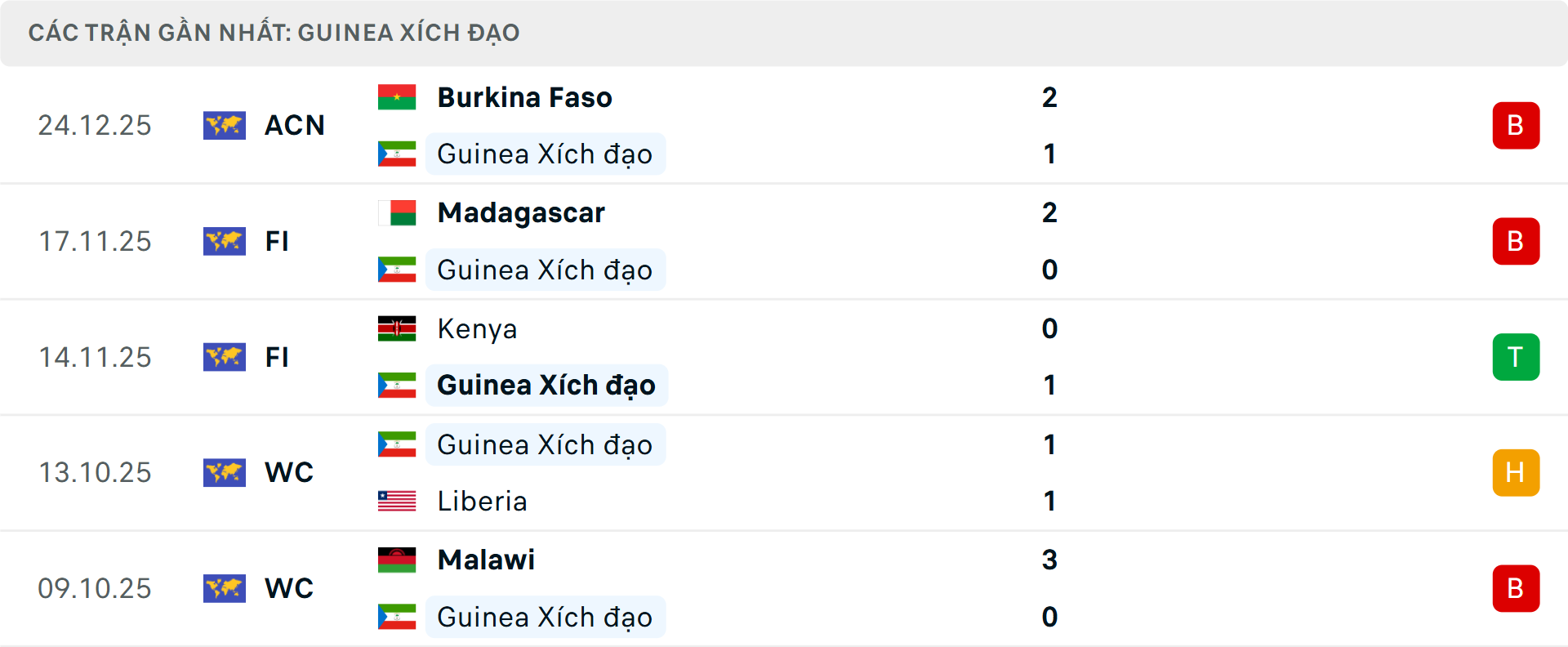Click the orange H draw badge

click(1516, 473)
